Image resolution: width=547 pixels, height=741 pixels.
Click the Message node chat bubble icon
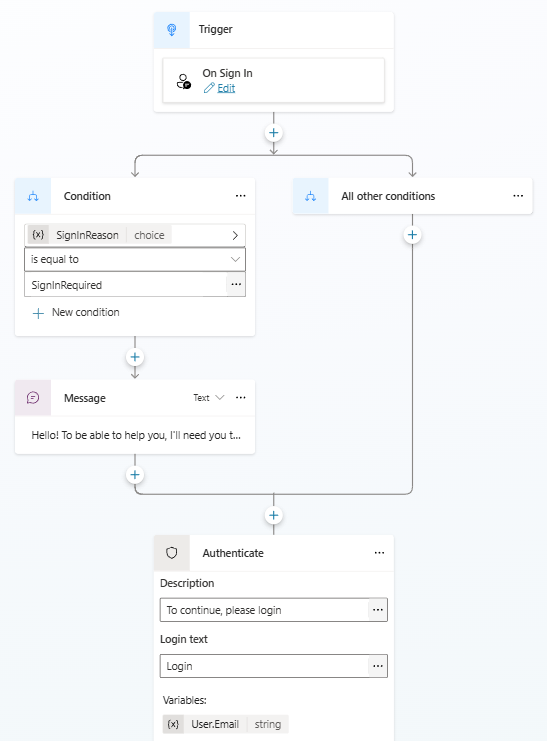click(x=33, y=398)
